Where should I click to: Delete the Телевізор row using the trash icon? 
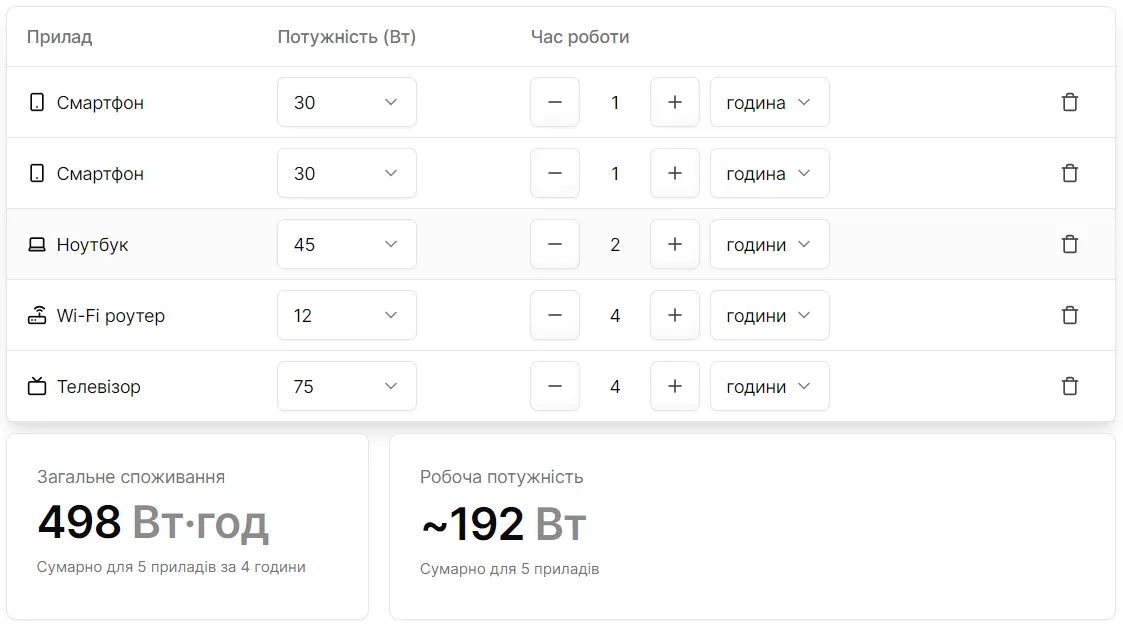click(1070, 386)
